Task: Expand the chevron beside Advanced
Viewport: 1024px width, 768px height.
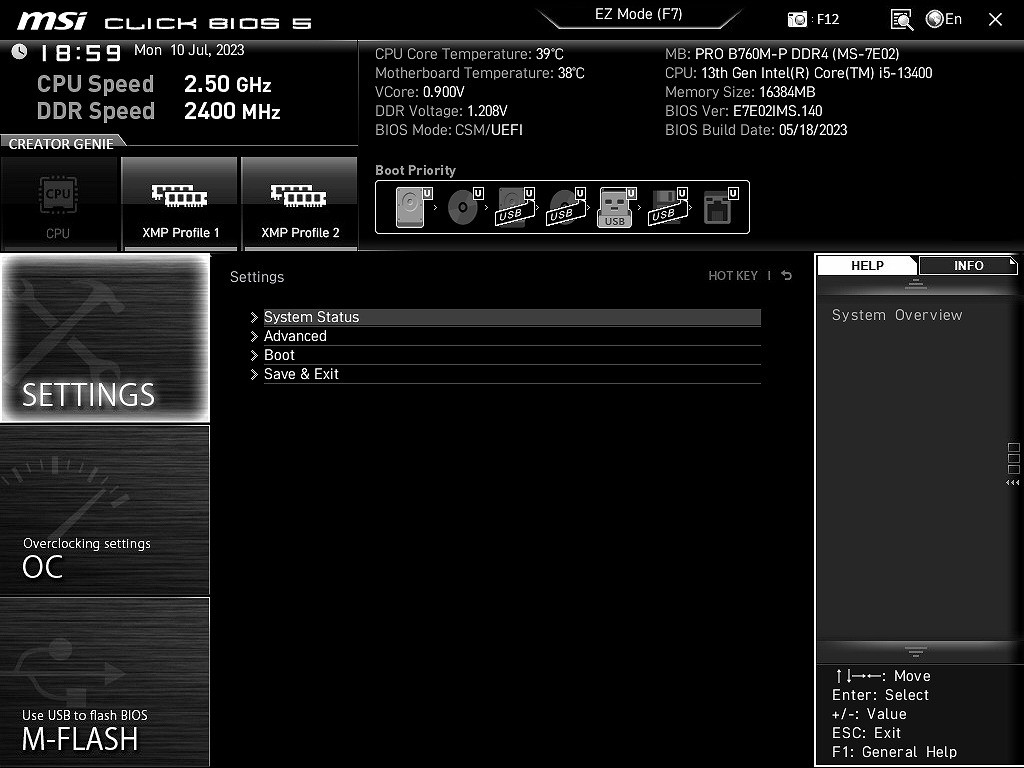Action: point(254,336)
